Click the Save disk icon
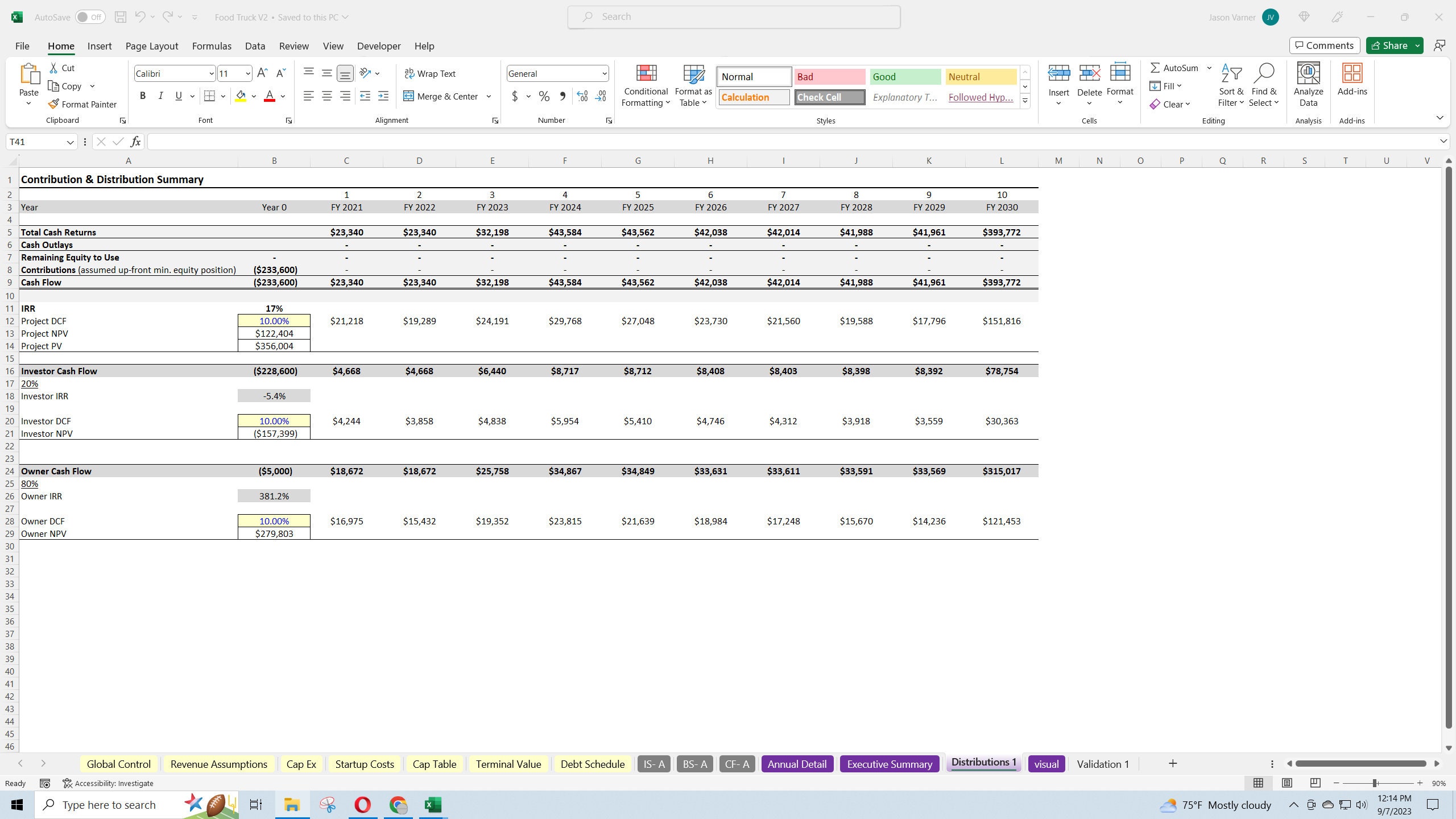 (121, 17)
